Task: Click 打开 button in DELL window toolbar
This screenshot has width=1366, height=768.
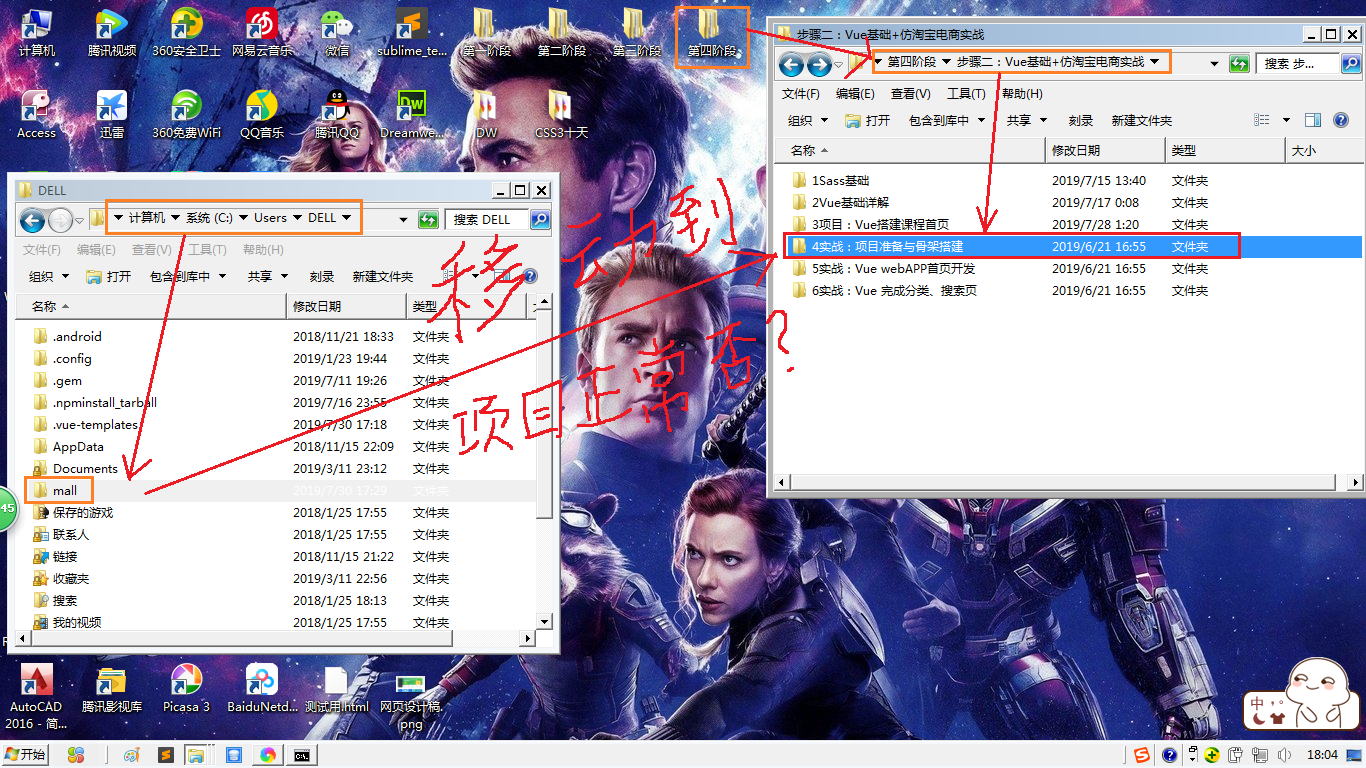Action: [109, 276]
